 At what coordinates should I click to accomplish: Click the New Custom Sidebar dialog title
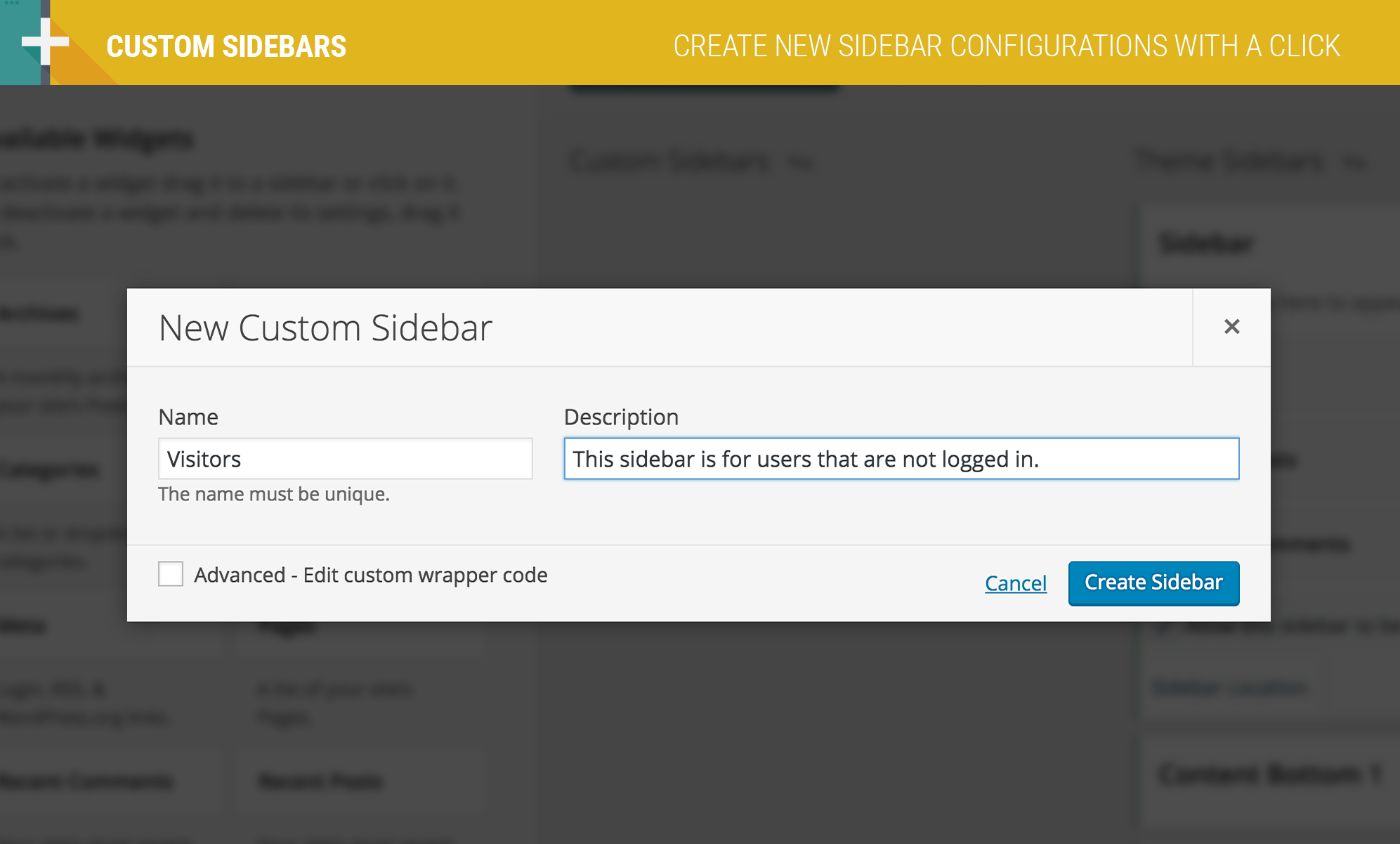click(325, 327)
